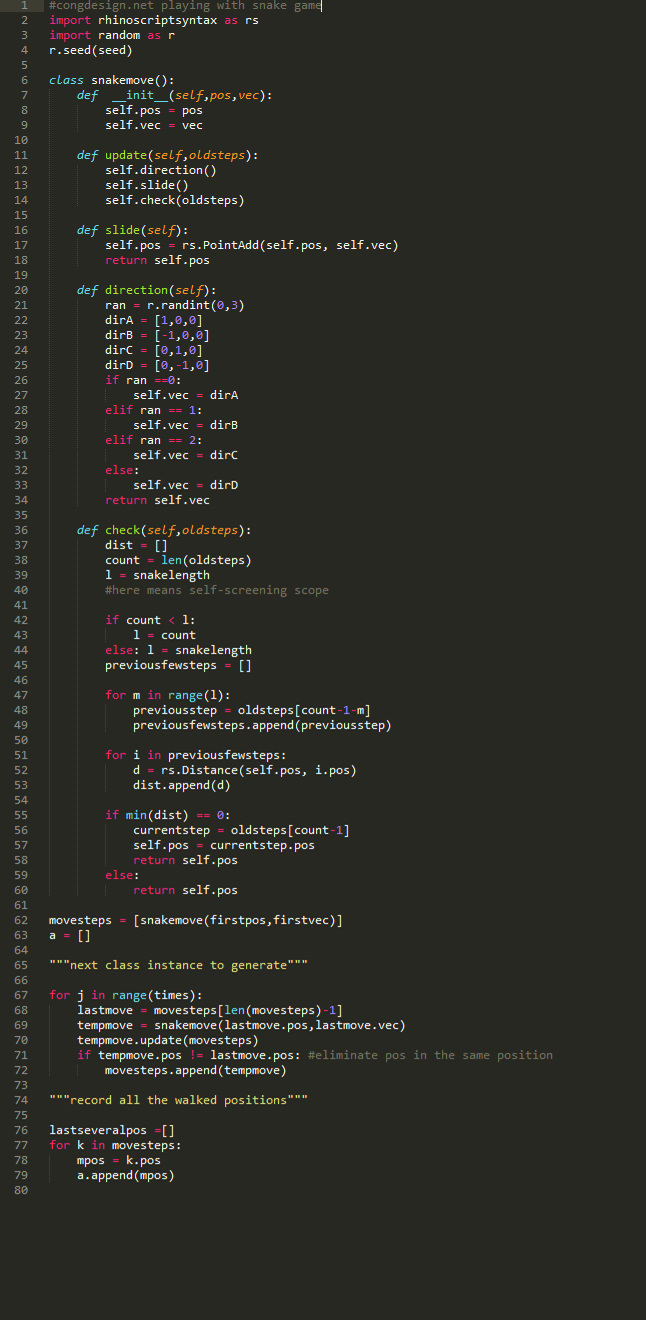Click 'def update(self,oldsteps):' definition
646x1320 pixels.
pos(168,155)
